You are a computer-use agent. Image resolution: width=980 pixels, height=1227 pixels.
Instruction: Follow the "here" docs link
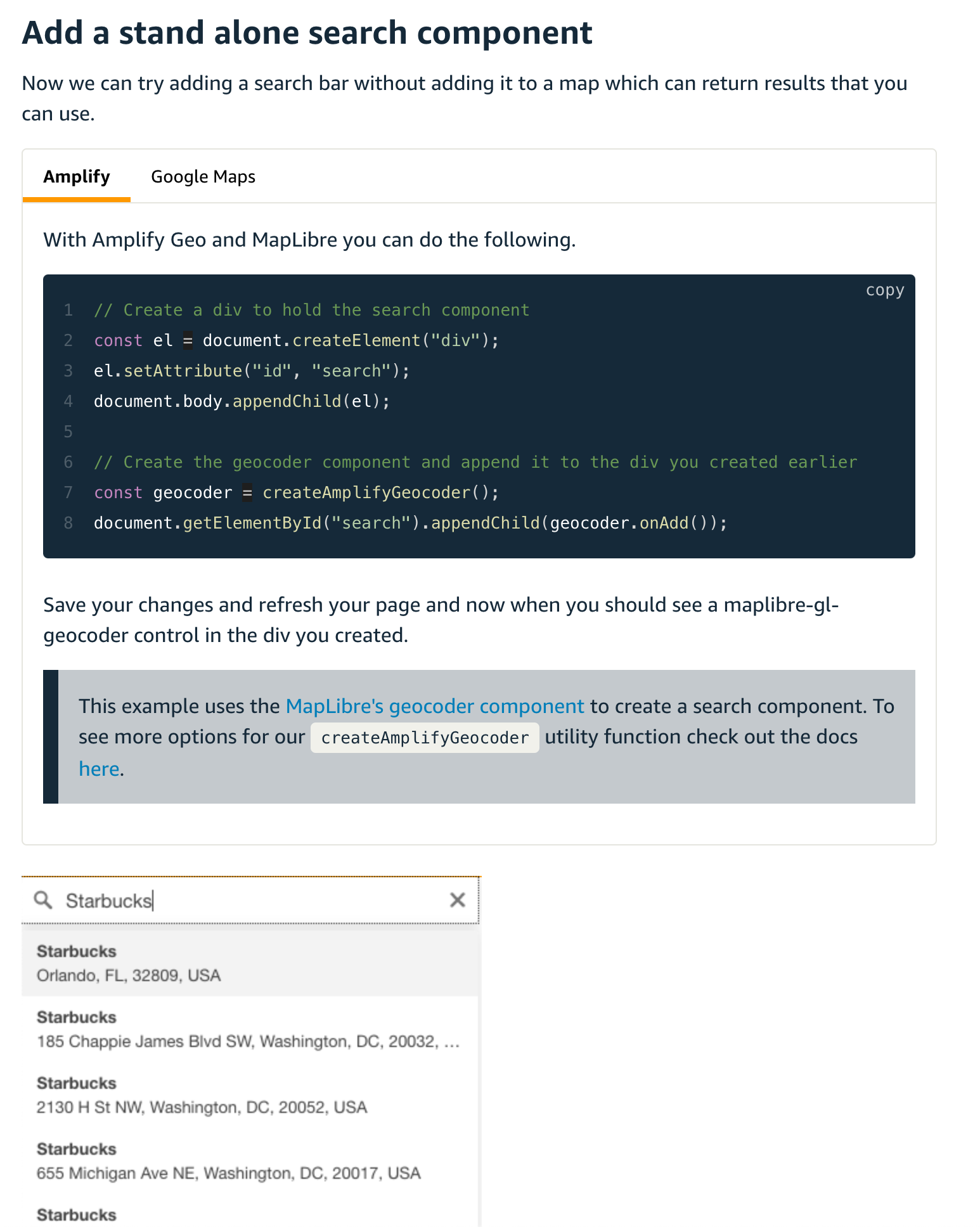[x=99, y=769]
